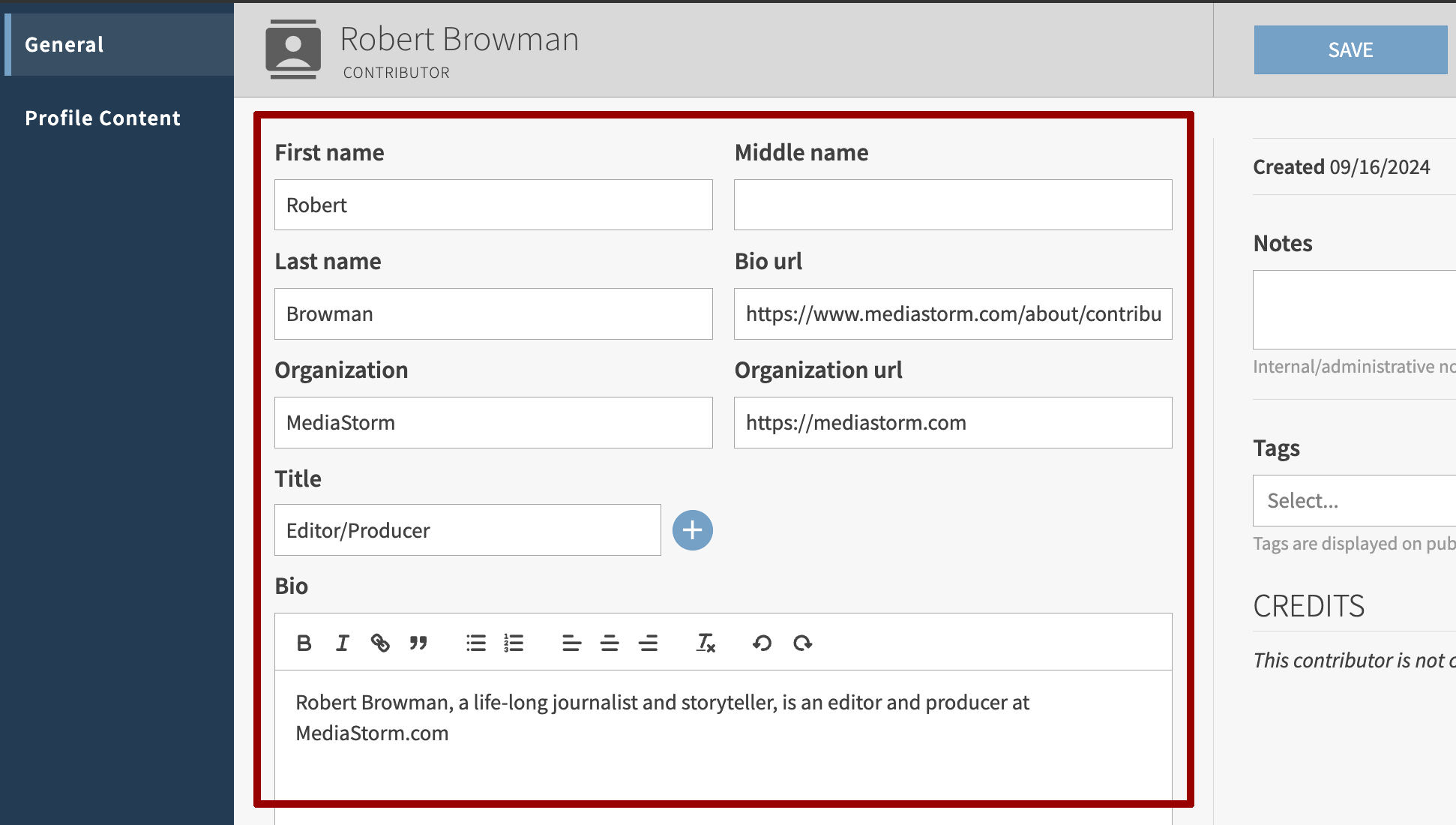The image size is (1456, 825).
Task: Open the General sidebar tab
Action: (x=64, y=44)
